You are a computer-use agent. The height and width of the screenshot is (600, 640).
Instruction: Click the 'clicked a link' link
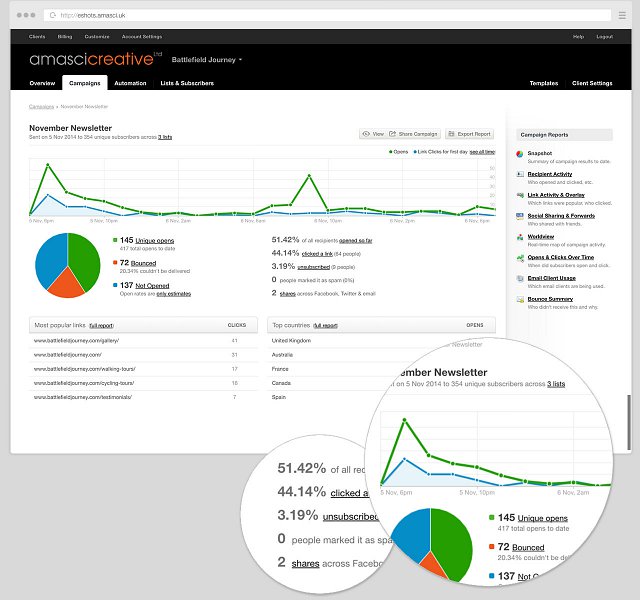(317, 254)
